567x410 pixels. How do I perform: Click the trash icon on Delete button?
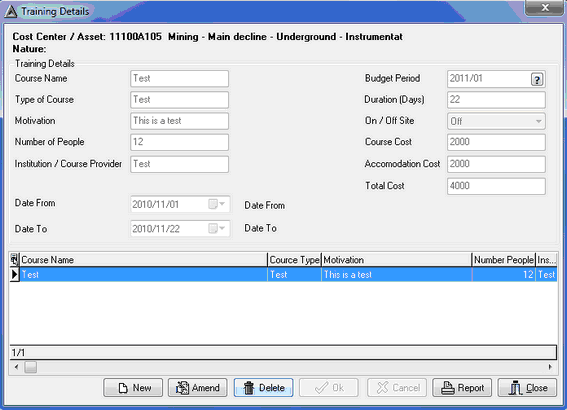click(249, 388)
